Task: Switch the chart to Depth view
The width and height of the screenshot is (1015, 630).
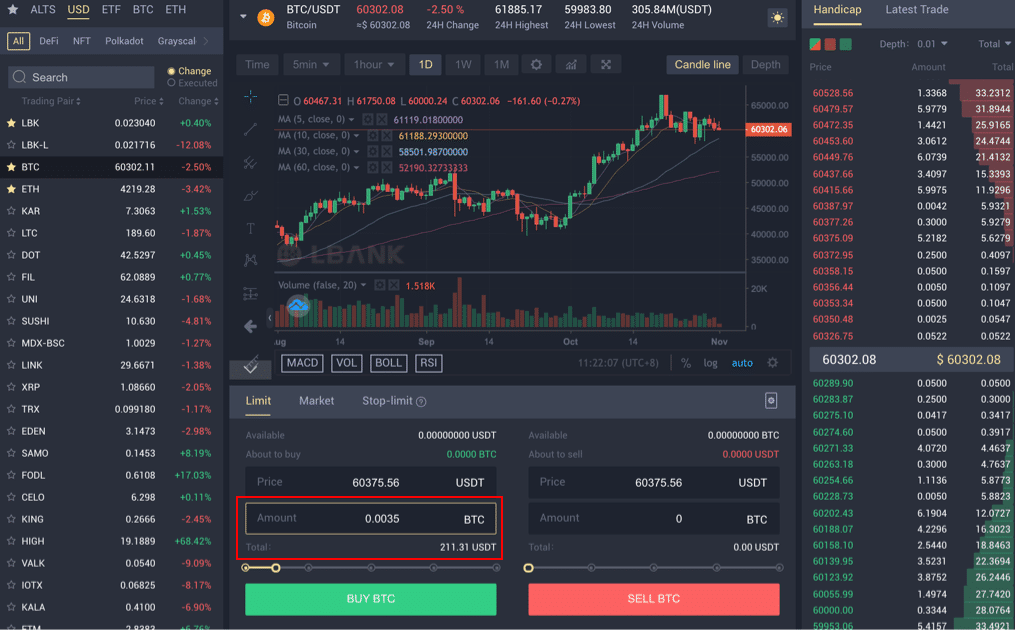Action: (766, 65)
